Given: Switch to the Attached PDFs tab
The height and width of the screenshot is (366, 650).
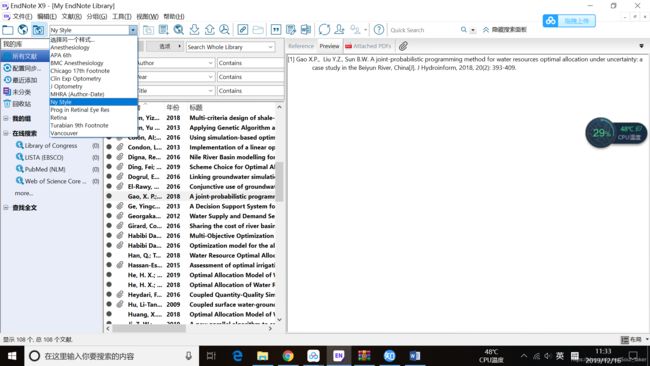Looking at the screenshot, I should (368, 46).
